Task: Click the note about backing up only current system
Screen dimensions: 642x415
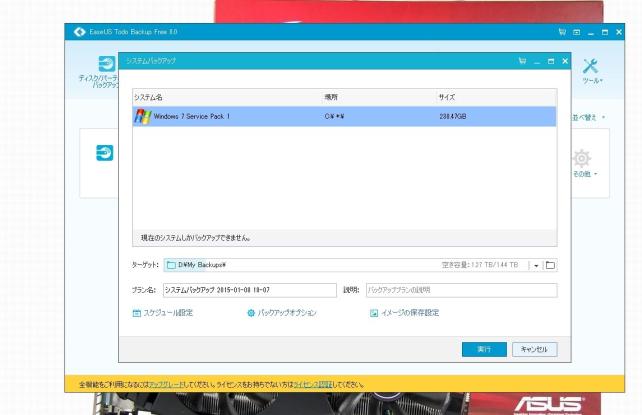Action: (x=196, y=238)
